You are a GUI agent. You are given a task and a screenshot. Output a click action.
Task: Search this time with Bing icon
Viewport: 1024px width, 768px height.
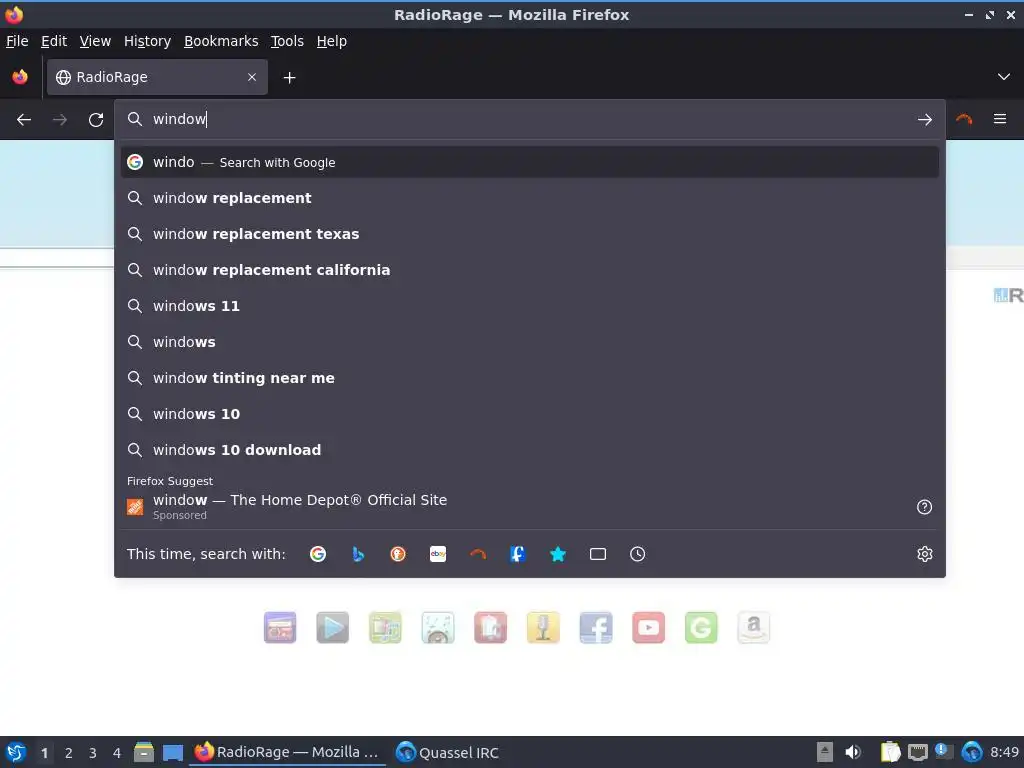click(358, 554)
